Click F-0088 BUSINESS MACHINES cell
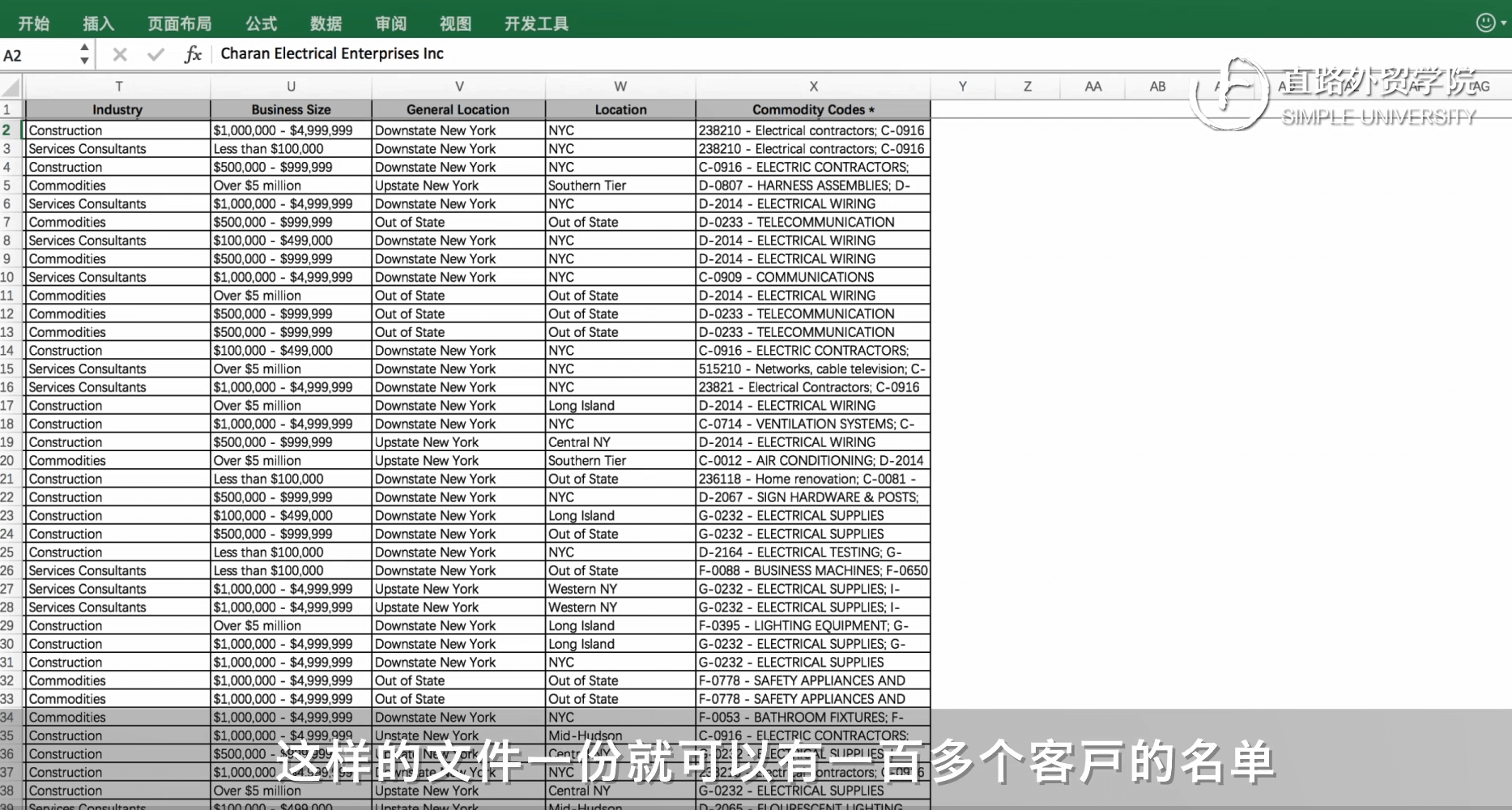1512x810 pixels. [813, 570]
